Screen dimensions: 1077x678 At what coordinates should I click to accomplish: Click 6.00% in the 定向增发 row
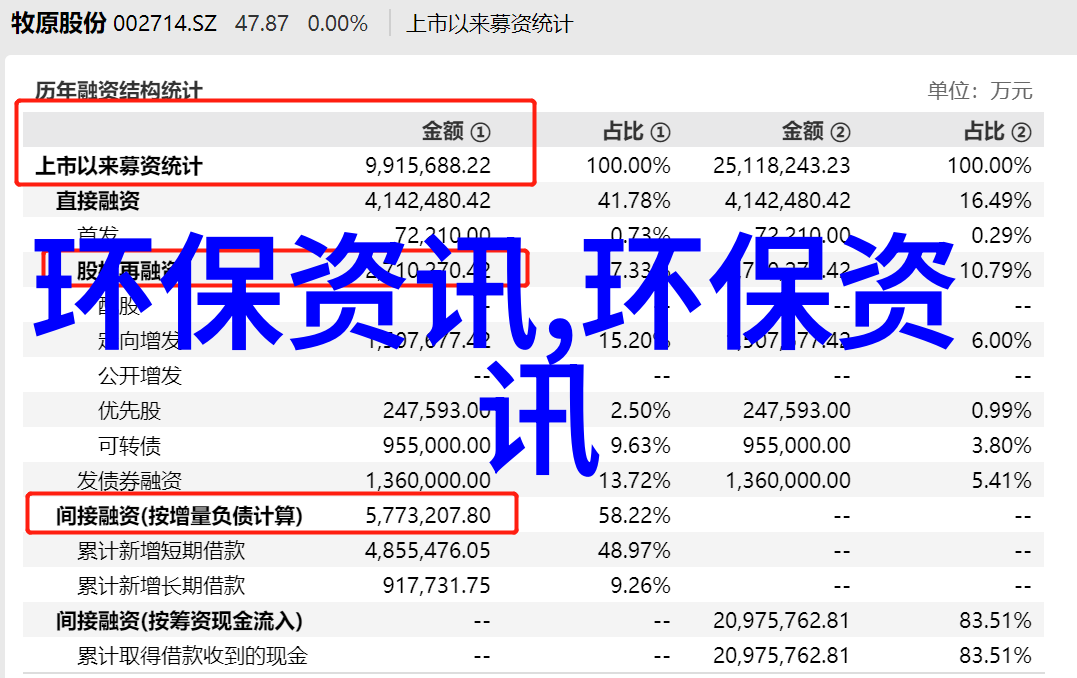pos(1001,341)
